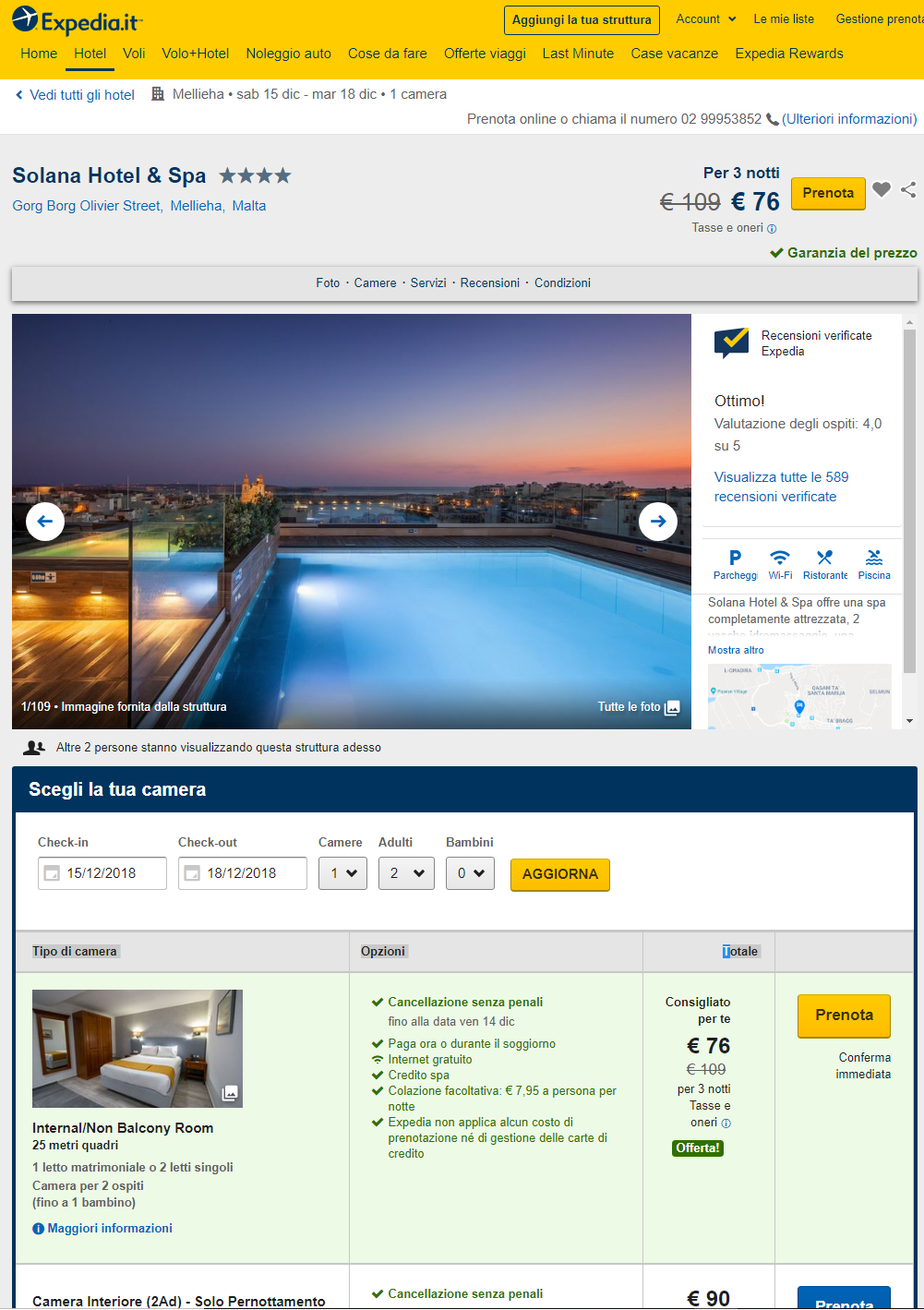Click the Ristorante amenity icon

(824, 557)
